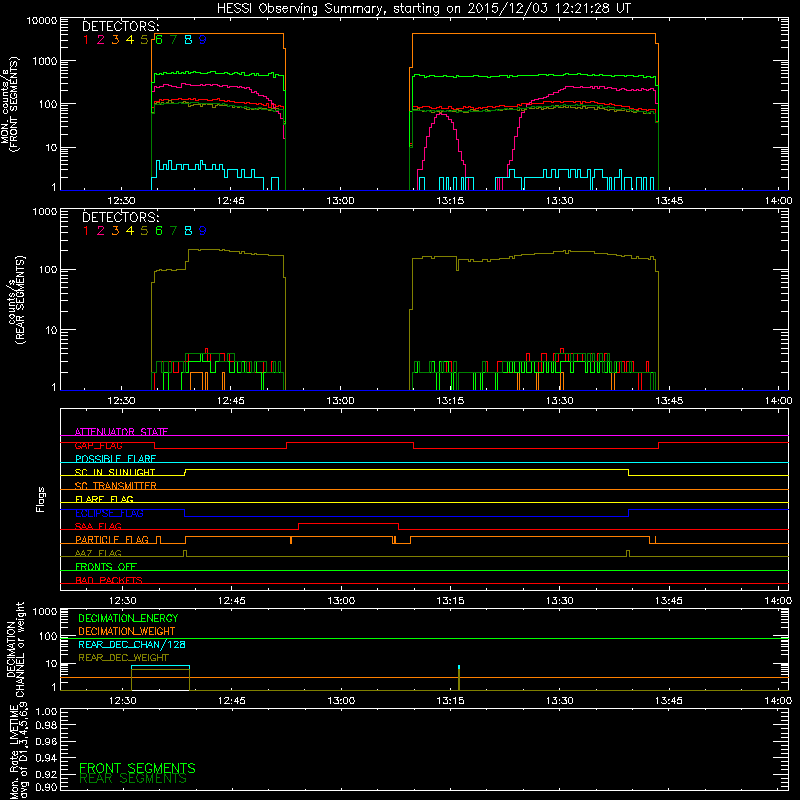Click orange detector 3 in rear segments legend
800x800 pixels.
(115, 231)
